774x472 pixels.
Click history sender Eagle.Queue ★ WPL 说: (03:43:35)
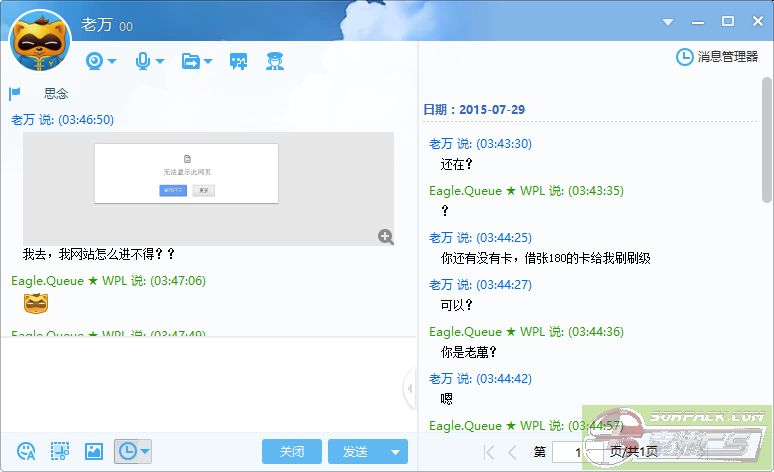pos(526,191)
